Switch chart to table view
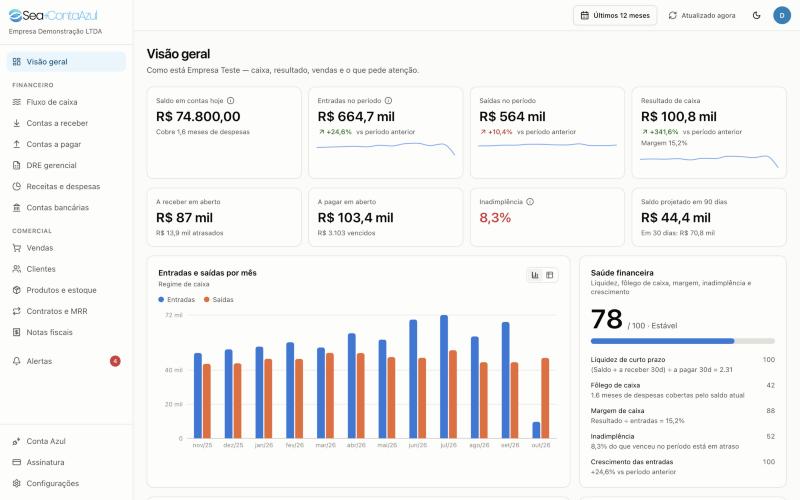Viewport: 800px width, 500px height. coord(549,275)
